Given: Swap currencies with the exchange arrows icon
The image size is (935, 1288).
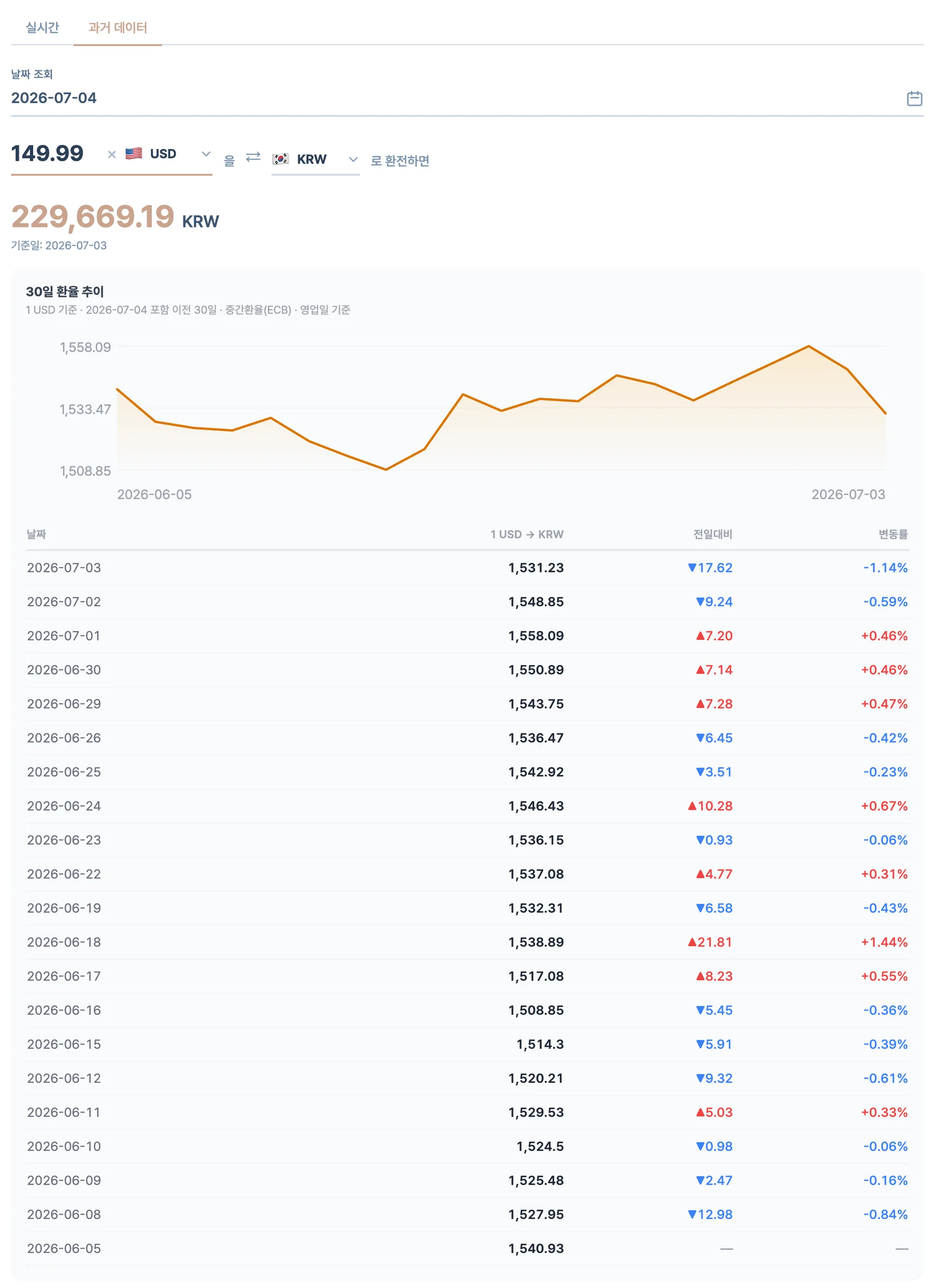Looking at the screenshot, I should [x=253, y=157].
